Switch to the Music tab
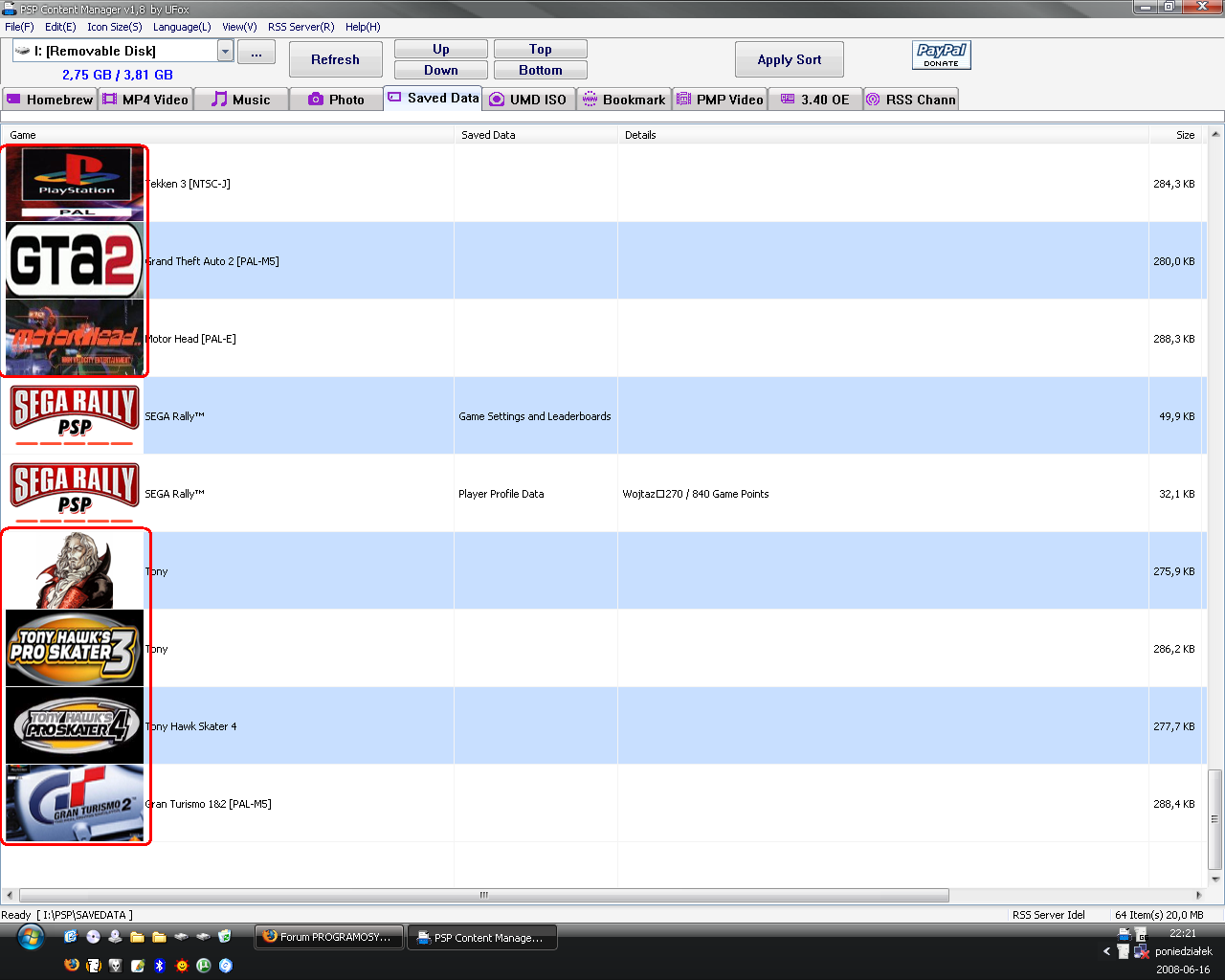 (x=241, y=100)
